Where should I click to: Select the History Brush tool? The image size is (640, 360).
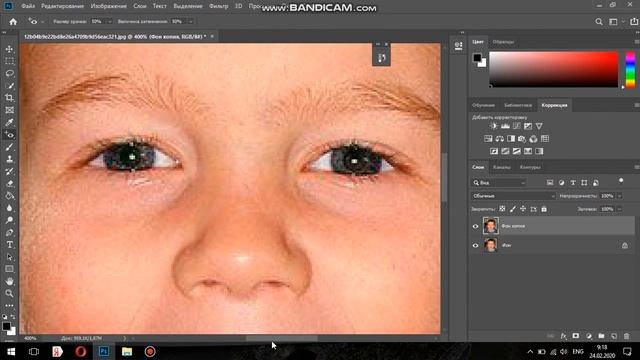[9, 171]
